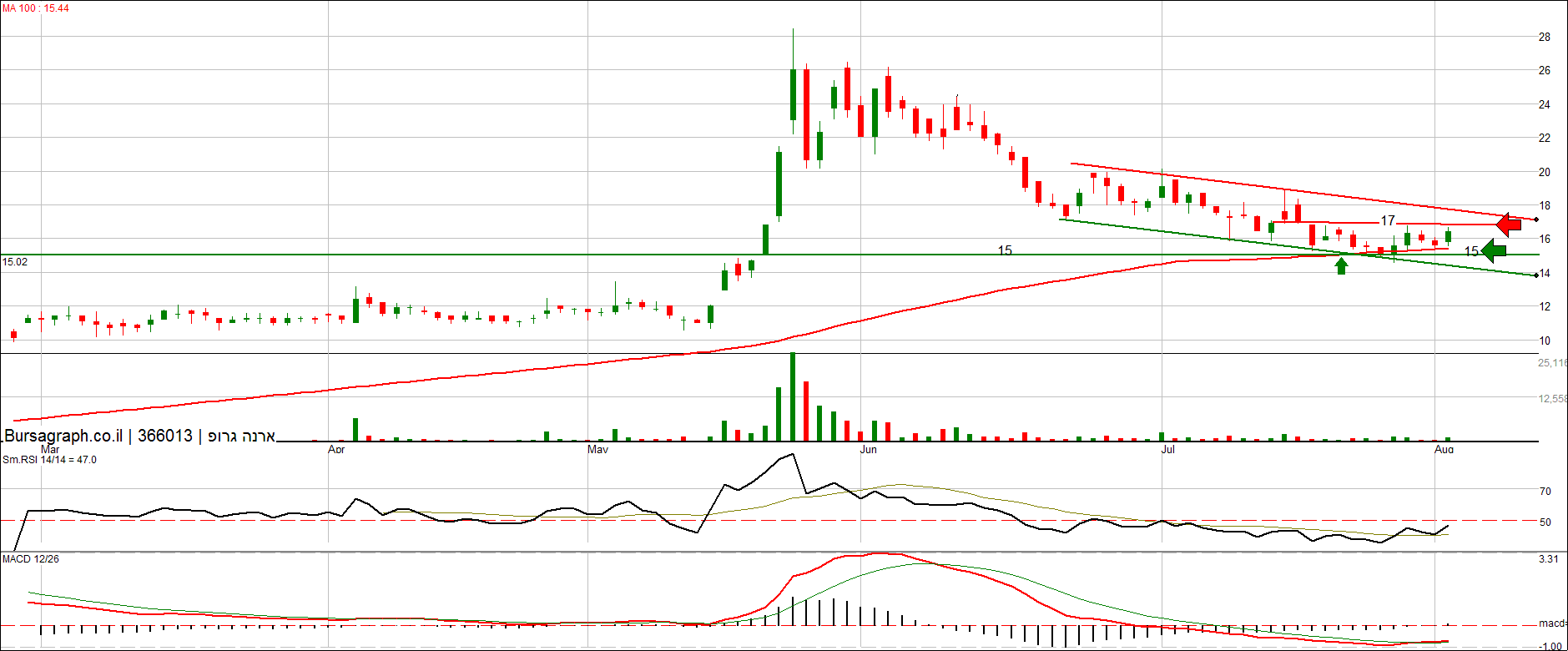Click the Sm.RSI 14/14 indicator label
The height and width of the screenshot is (651, 1568).
pyautogui.click(x=49, y=460)
